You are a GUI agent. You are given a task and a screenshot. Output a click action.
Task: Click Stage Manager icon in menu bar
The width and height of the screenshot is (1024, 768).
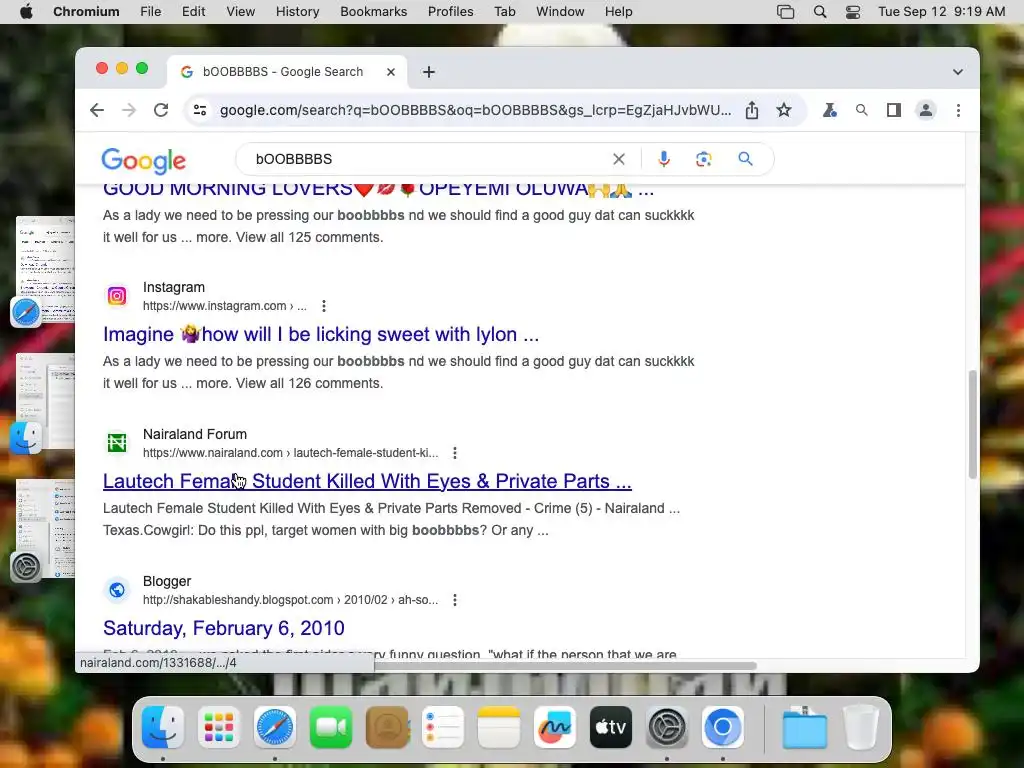click(x=786, y=12)
